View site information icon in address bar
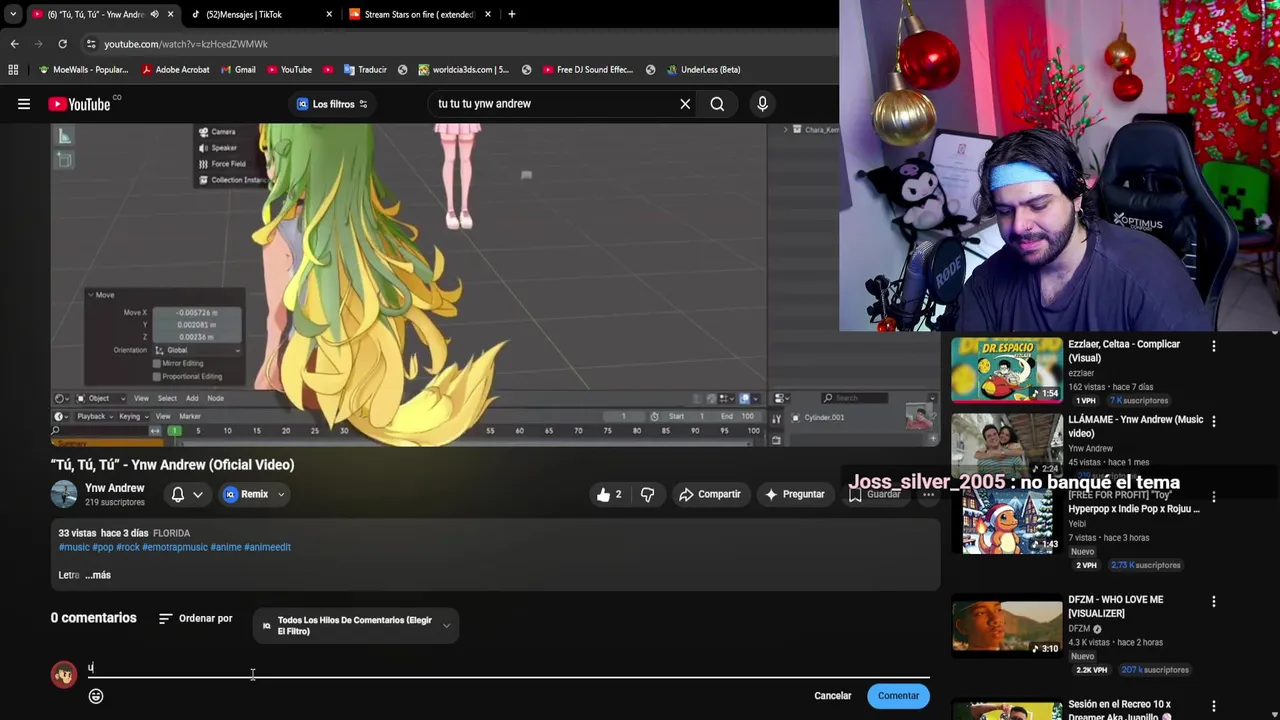This screenshot has height=720, width=1280. pyautogui.click(x=90, y=44)
